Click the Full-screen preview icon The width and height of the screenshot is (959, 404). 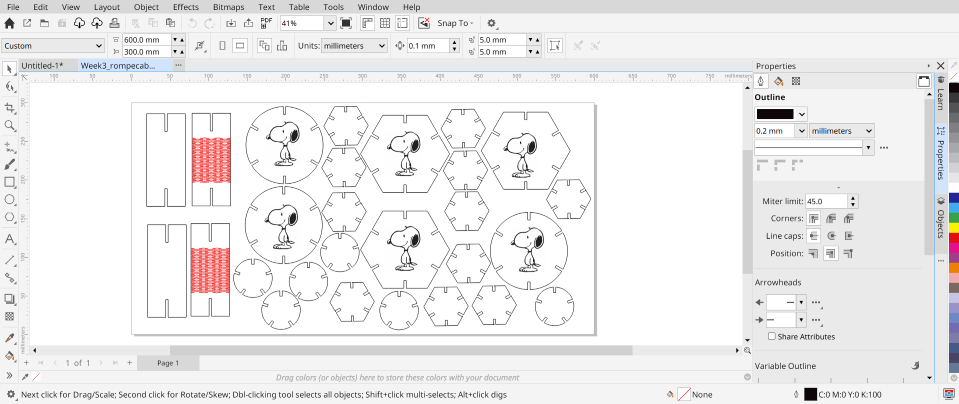[346, 23]
